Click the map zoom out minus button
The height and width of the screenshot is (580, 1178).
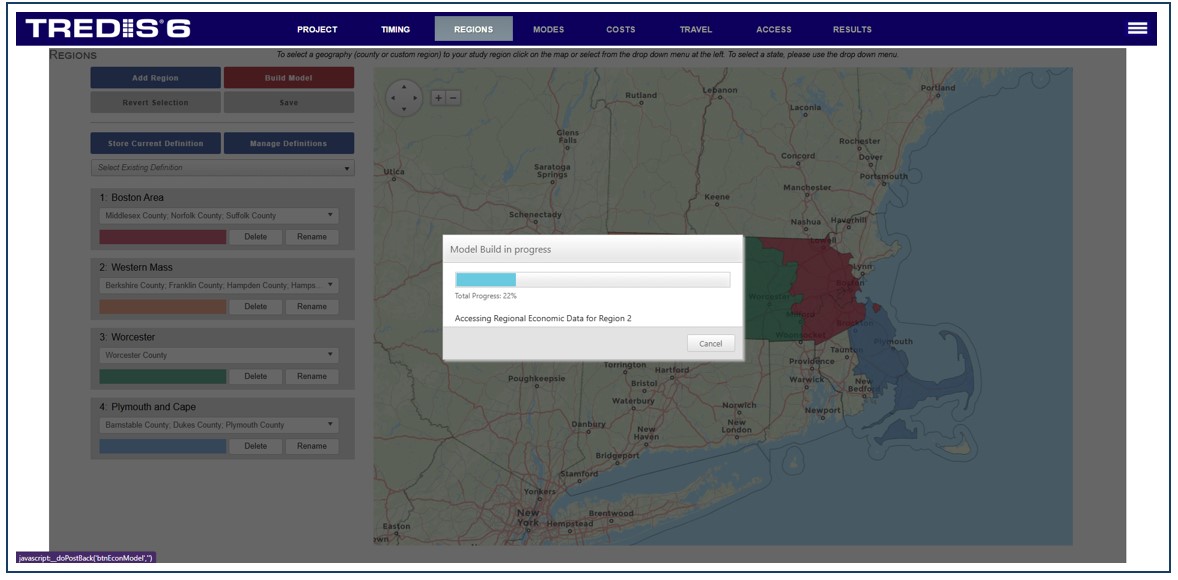pos(453,97)
